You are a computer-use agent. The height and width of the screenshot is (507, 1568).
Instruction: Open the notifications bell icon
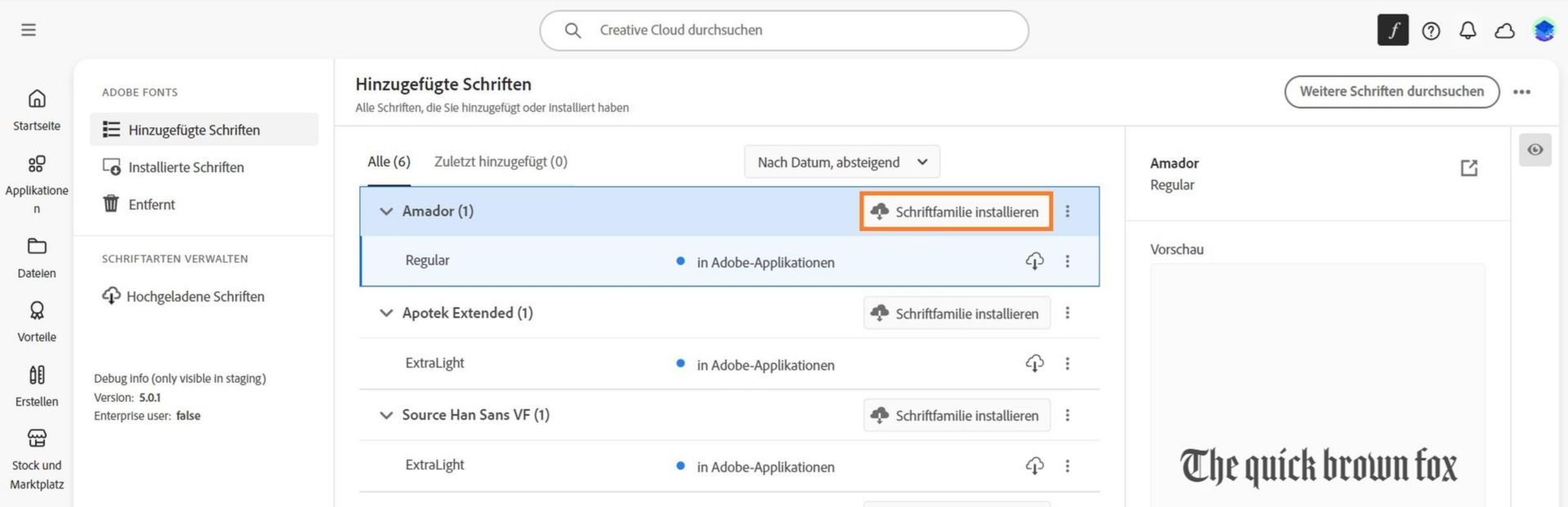point(1468,31)
